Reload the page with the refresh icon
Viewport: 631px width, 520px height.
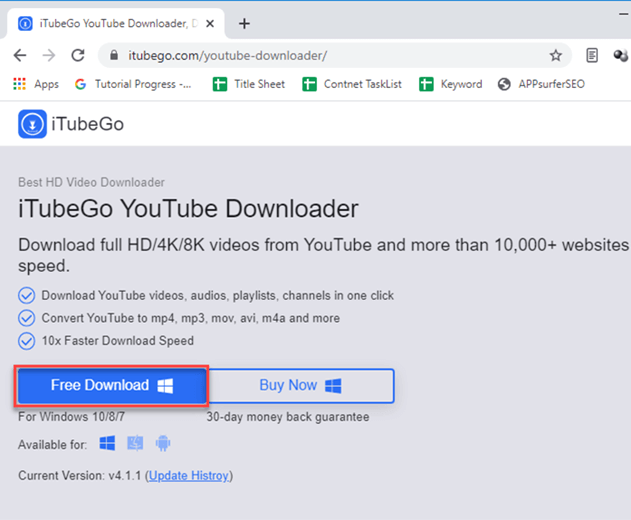(78, 55)
